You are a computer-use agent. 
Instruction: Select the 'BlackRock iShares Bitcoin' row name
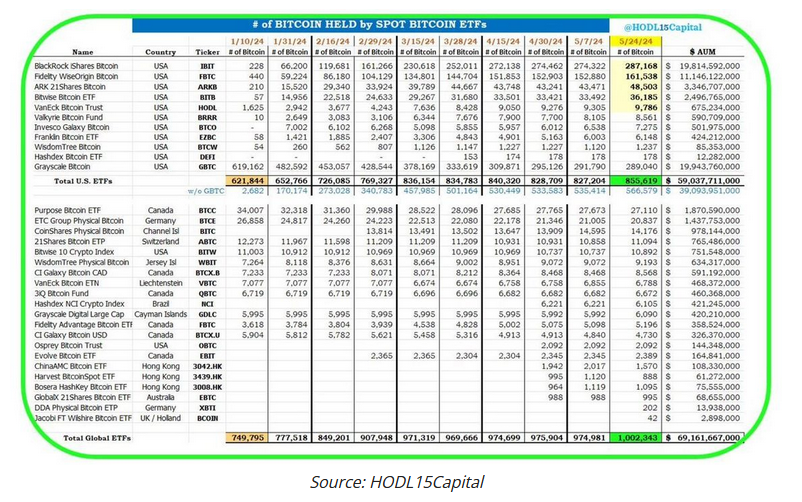pos(76,66)
